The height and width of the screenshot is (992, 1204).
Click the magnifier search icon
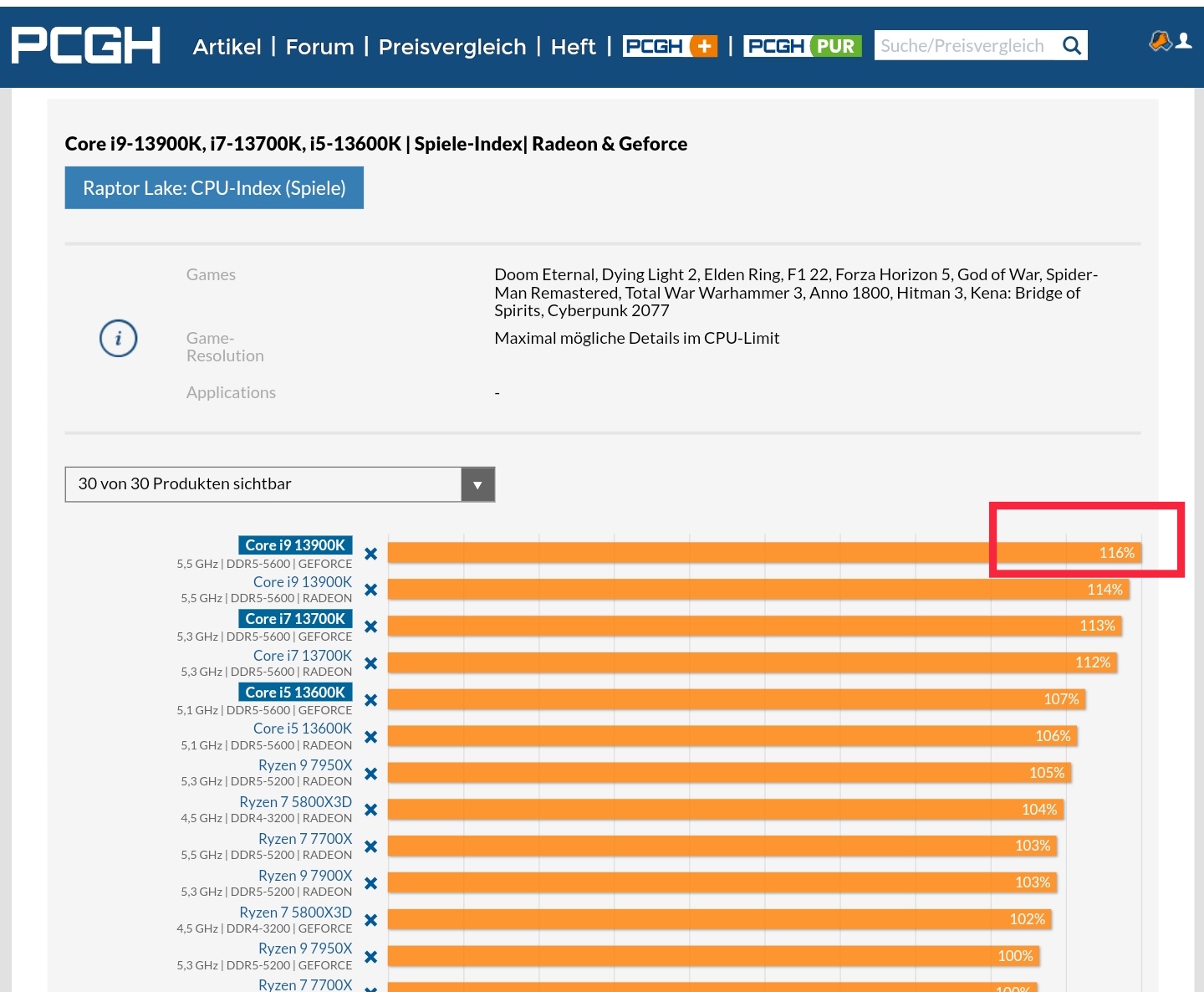(1072, 46)
